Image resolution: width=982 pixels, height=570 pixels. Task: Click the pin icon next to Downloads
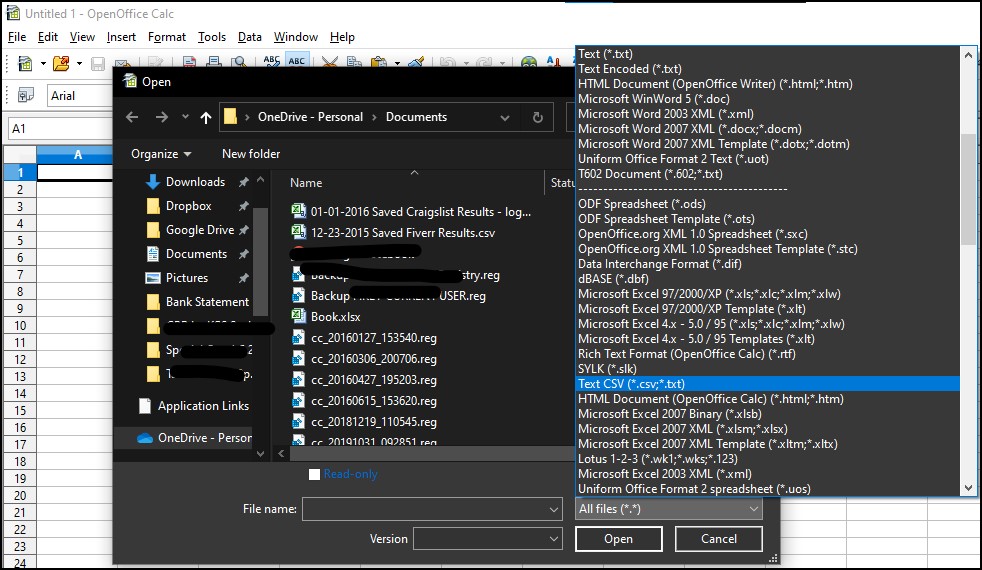(244, 182)
